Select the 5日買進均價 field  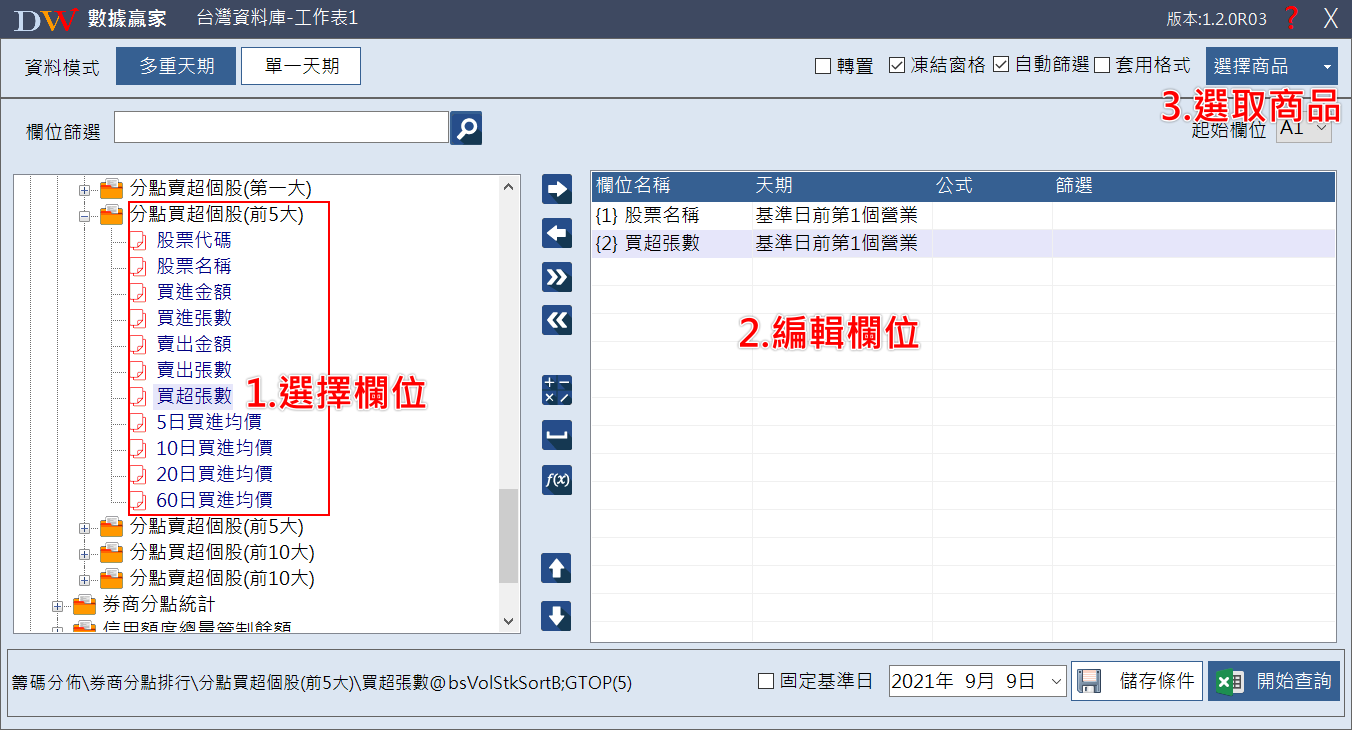point(209,422)
